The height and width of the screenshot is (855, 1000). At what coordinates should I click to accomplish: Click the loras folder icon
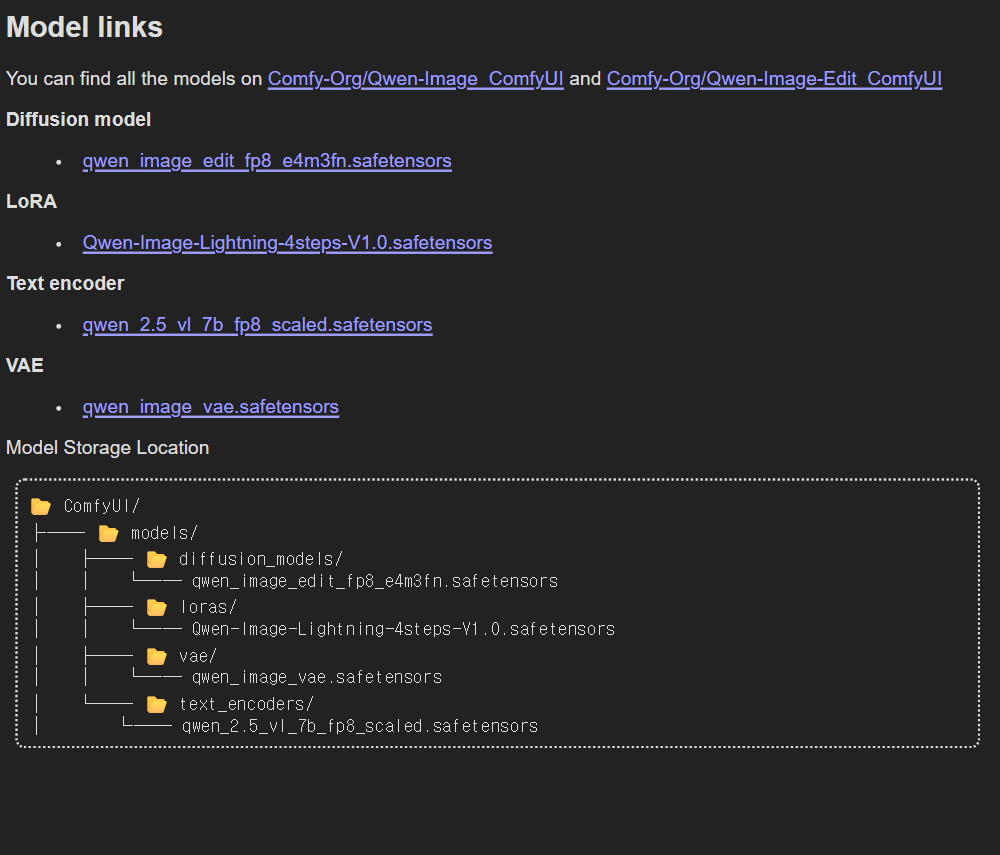156,607
